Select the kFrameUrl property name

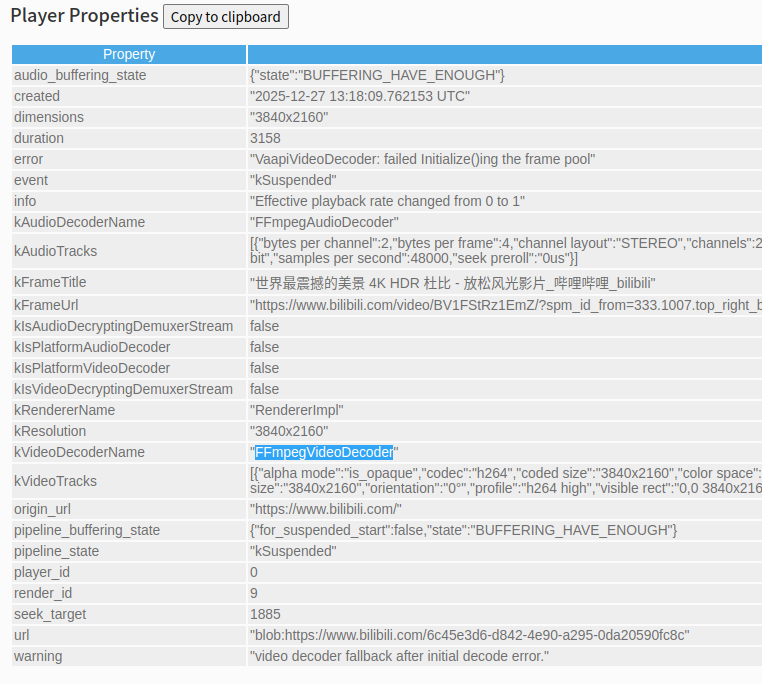pyautogui.click(x=46, y=305)
